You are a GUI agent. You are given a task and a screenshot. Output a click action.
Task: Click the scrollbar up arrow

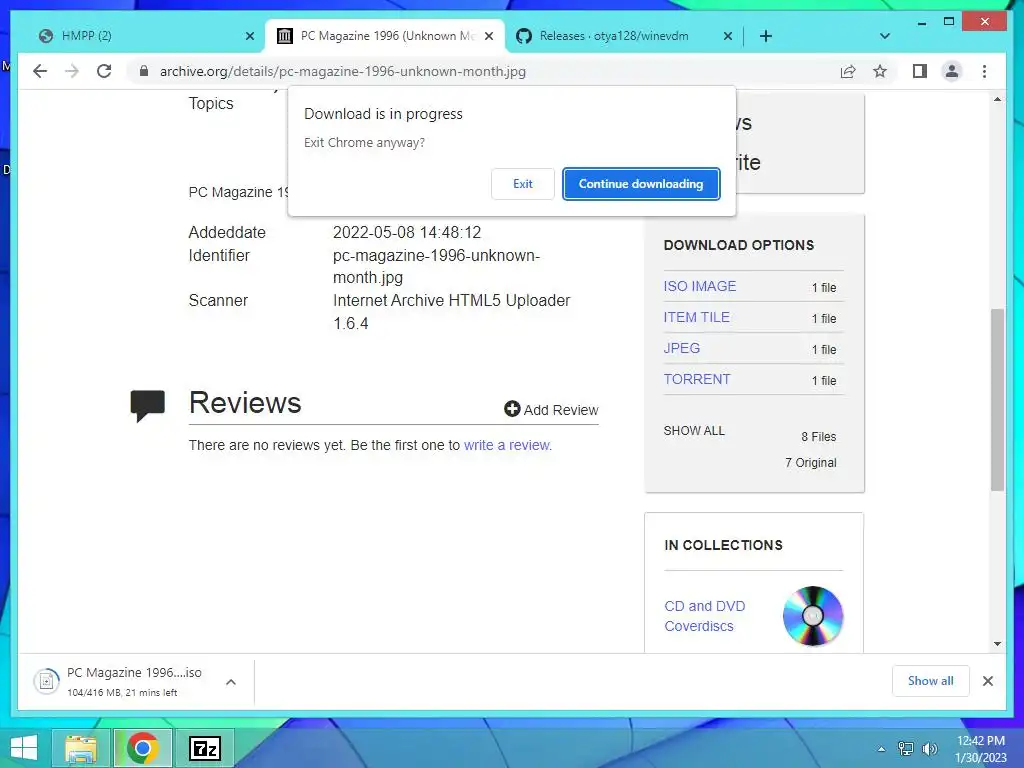997,99
